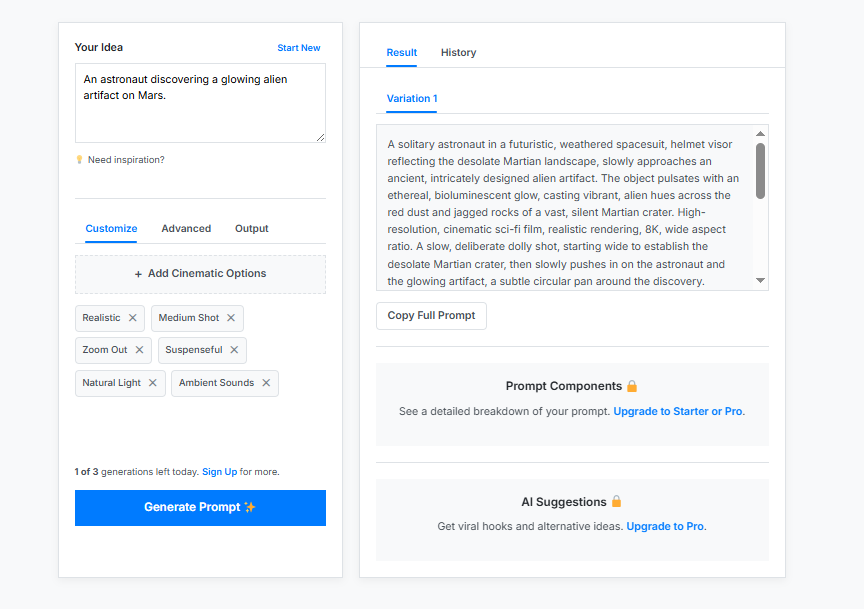Click the Generate Prompt button
Image resolution: width=864 pixels, height=609 pixels.
tap(201, 508)
